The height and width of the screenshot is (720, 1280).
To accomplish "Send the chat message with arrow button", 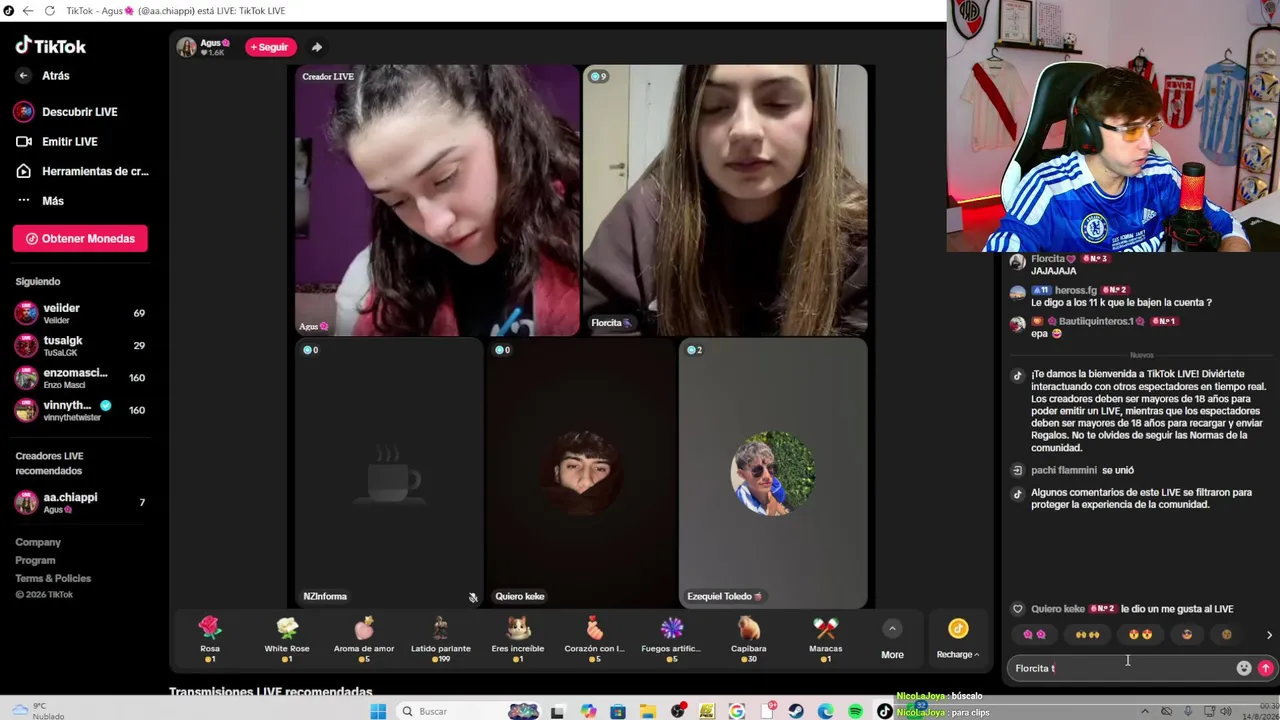I will pyautogui.click(x=1265, y=668).
